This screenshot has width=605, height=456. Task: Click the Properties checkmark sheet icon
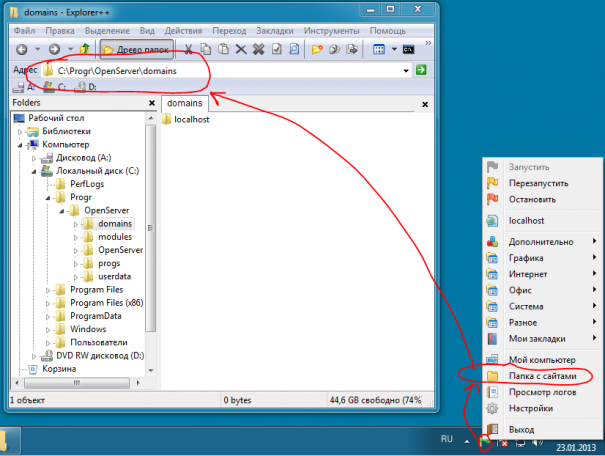[x=277, y=49]
